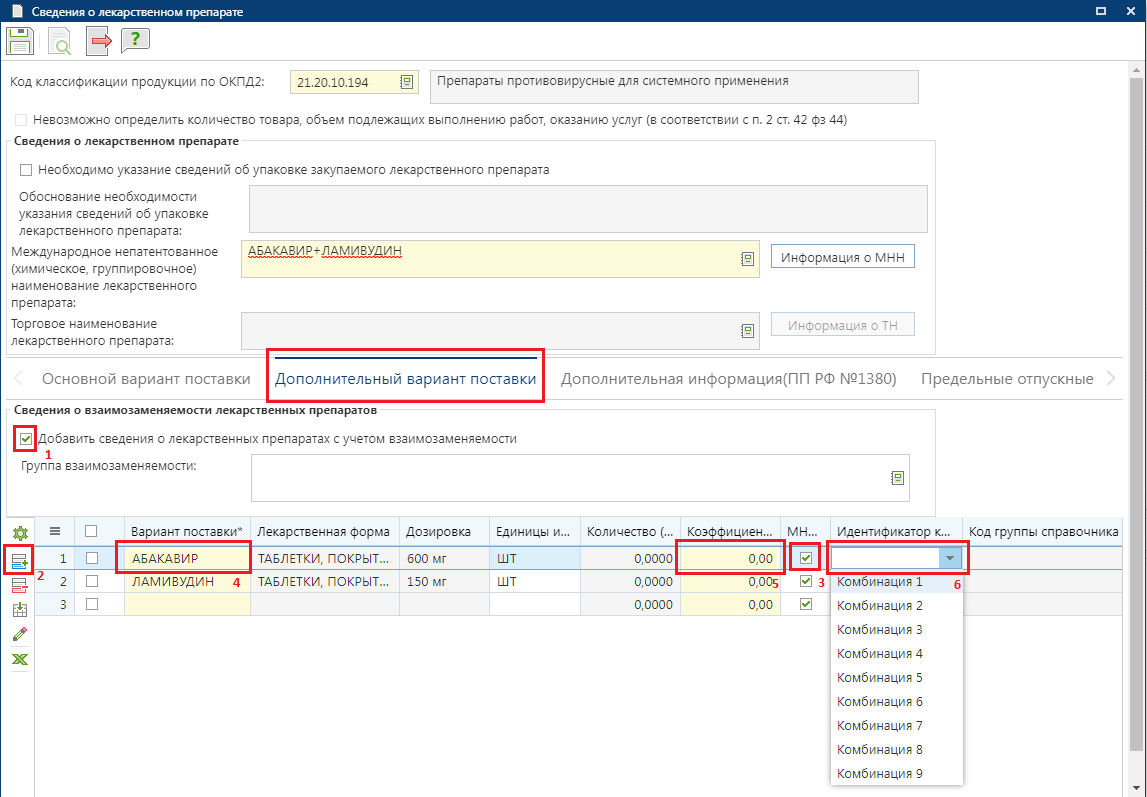Toggle the МНН checkbox in the АБАКАВИР row
1147x797 pixels.
806,558
